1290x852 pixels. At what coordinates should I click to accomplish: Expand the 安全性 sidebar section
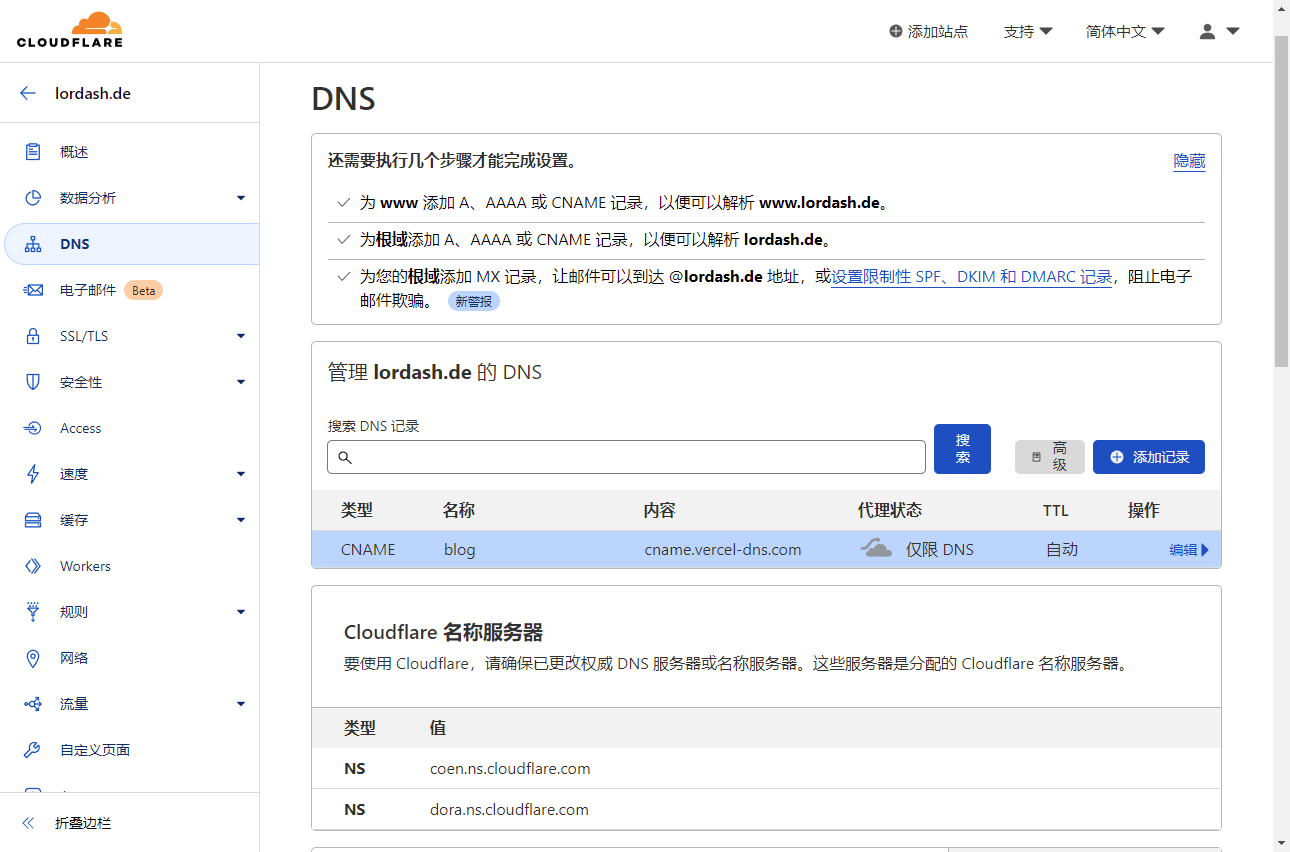click(241, 382)
